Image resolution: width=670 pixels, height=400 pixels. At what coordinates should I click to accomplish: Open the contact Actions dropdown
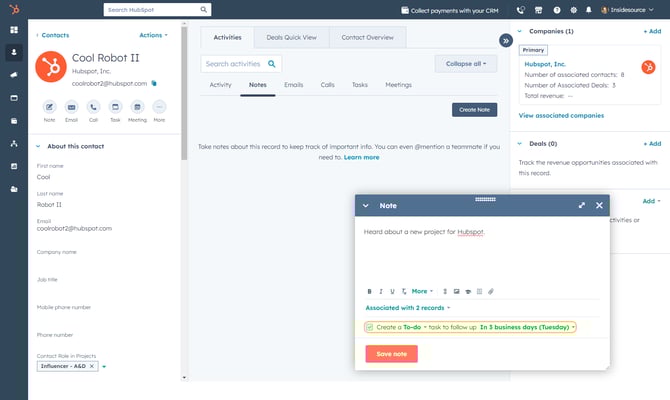(153, 35)
